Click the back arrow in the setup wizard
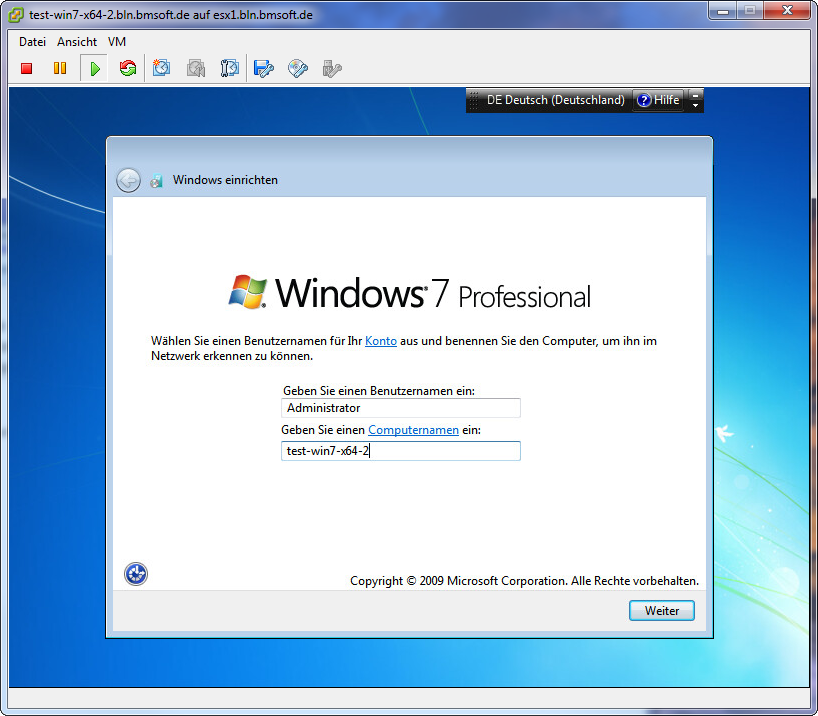The height and width of the screenshot is (716, 818). [x=128, y=181]
